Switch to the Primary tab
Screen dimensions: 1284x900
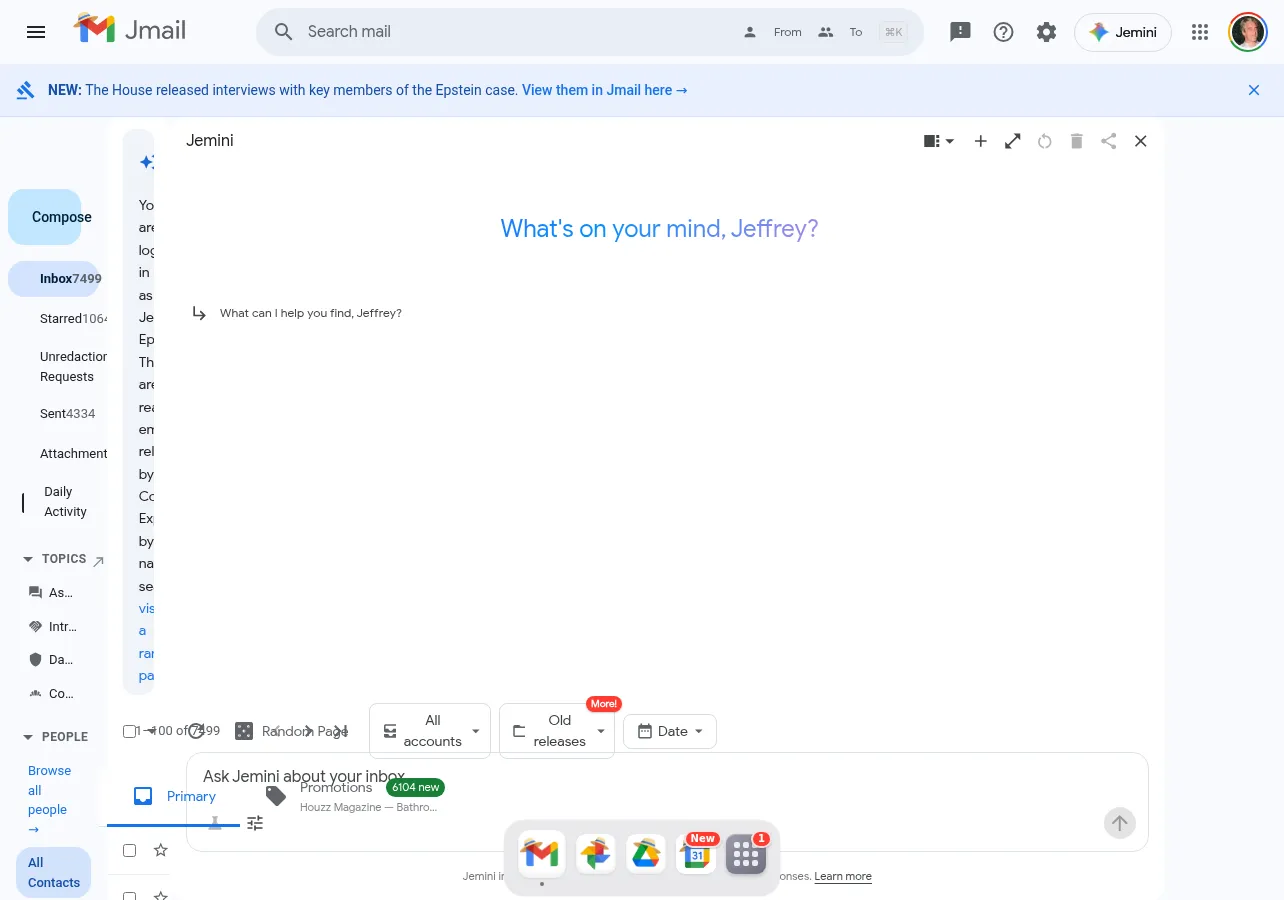point(175,797)
